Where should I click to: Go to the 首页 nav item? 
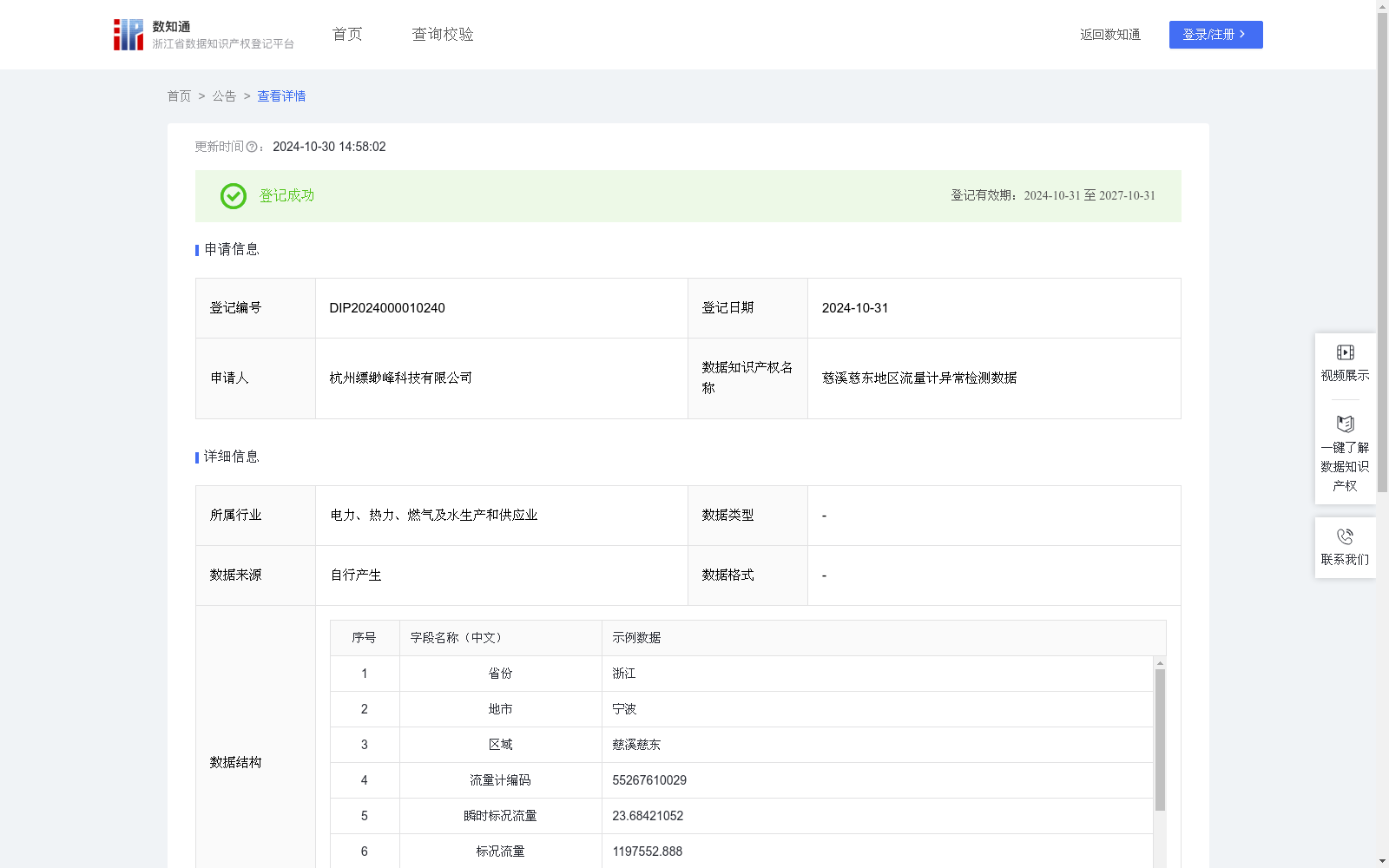pyautogui.click(x=347, y=35)
